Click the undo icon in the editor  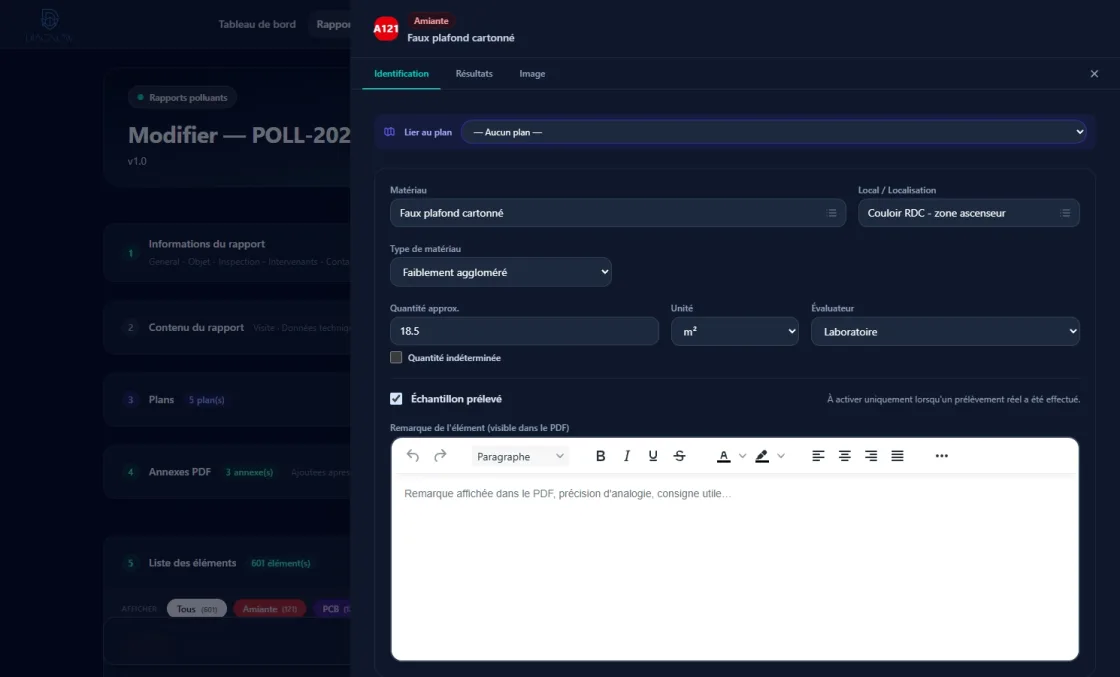pyautogui.click(x=413, y=456)
